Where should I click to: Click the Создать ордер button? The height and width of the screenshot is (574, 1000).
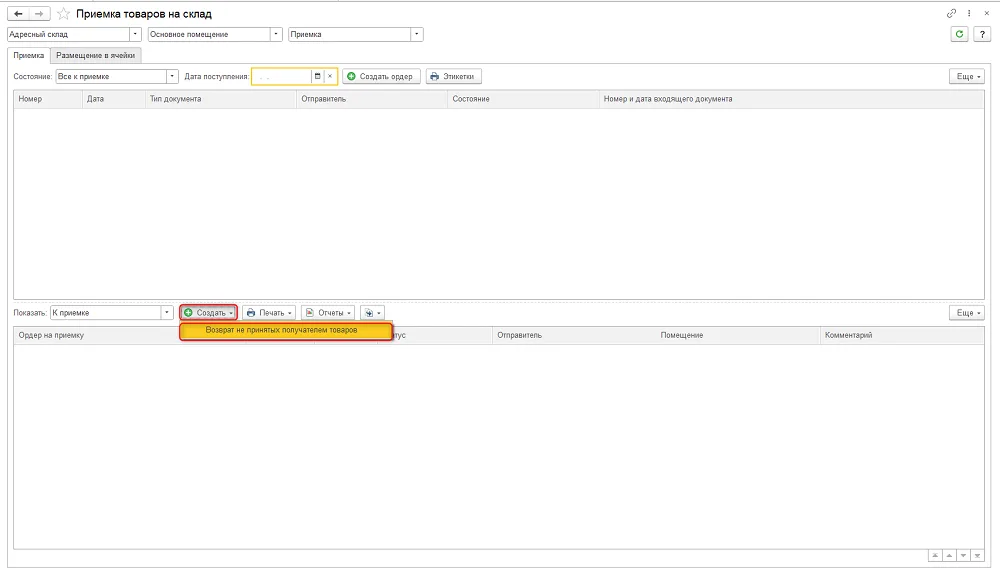(x=381, y=77)
